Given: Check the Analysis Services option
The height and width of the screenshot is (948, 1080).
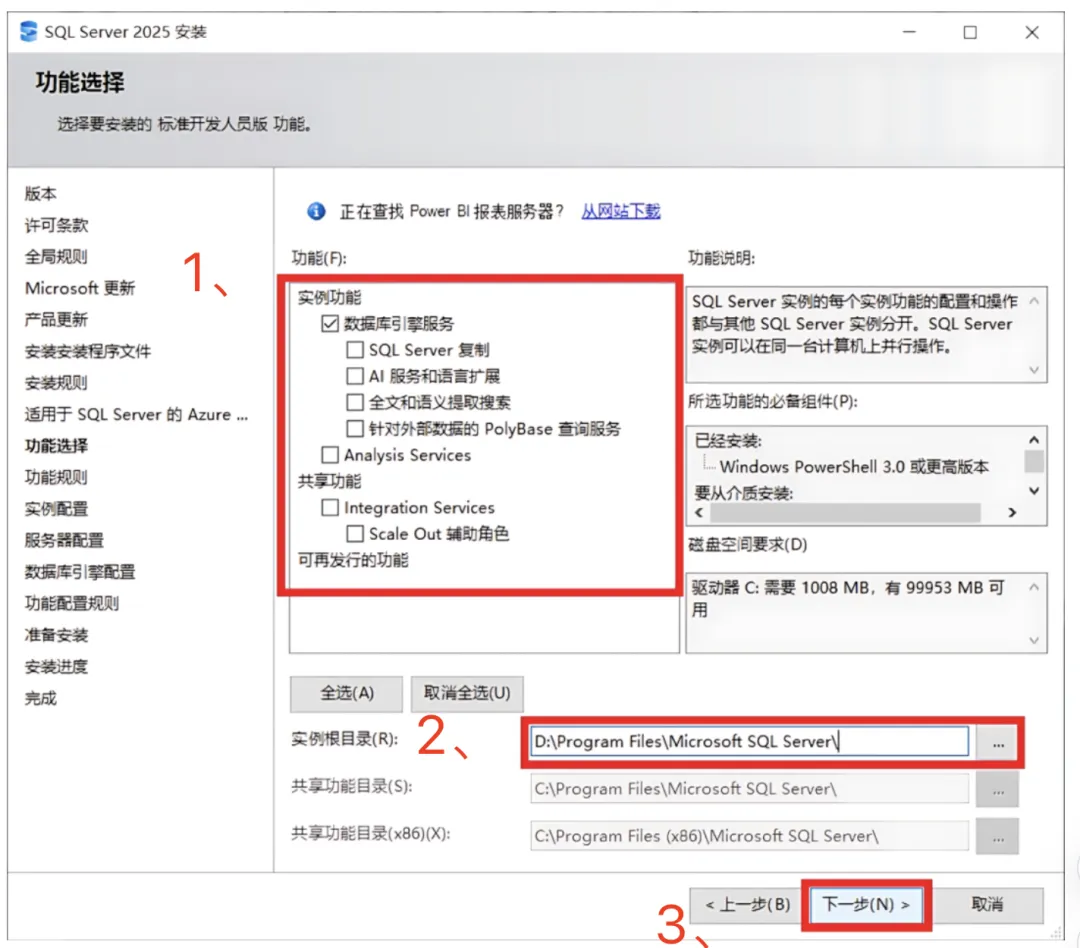Looking at the screenshot, I should 330,455.
